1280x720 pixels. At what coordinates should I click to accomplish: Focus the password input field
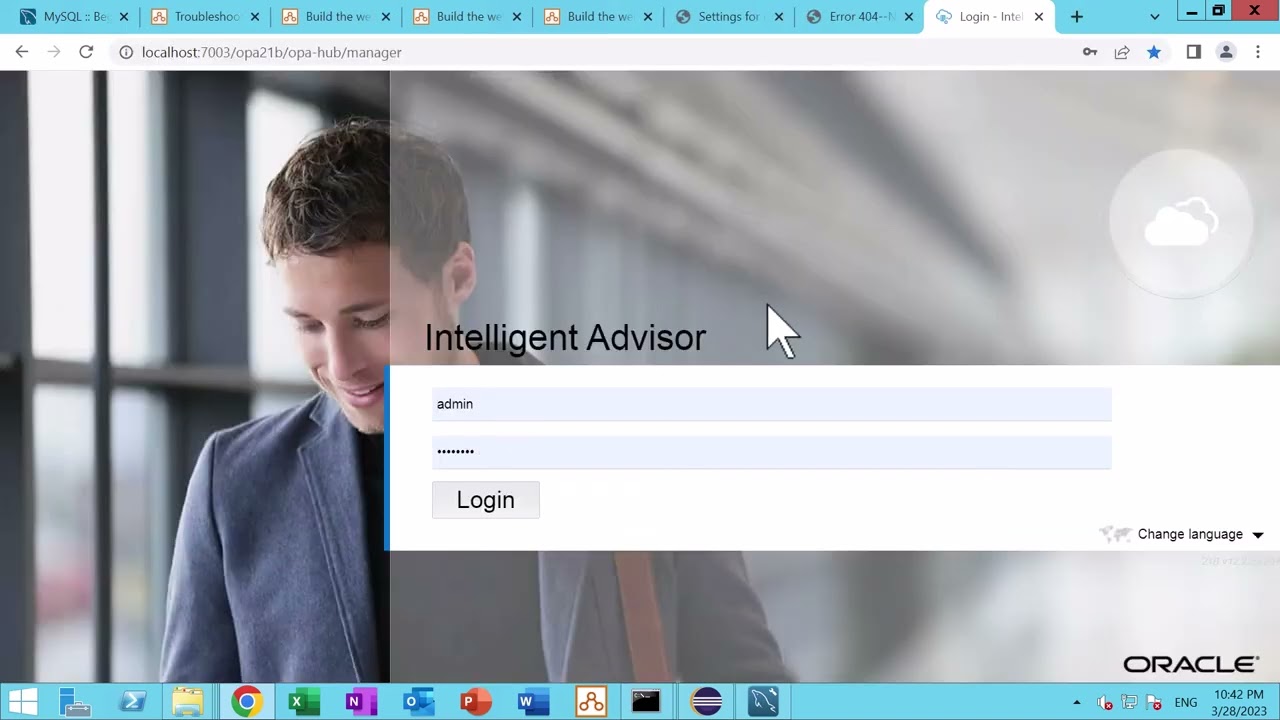pyautogui.click(x=771, y=451)
